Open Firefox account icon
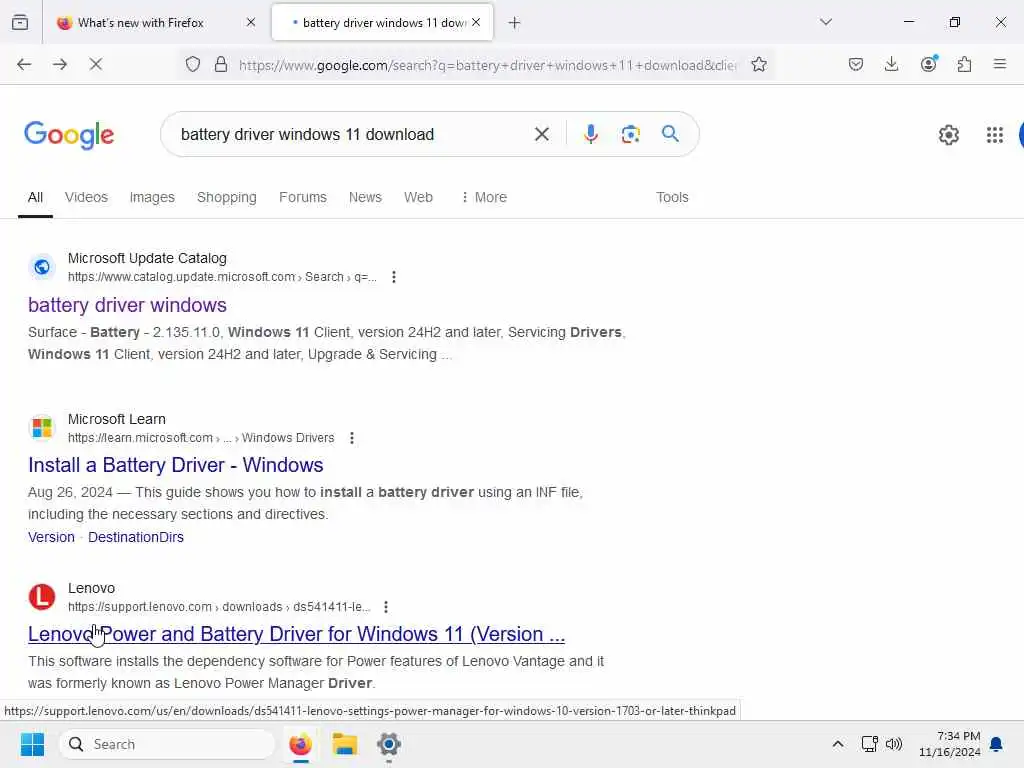 point(929,64)
